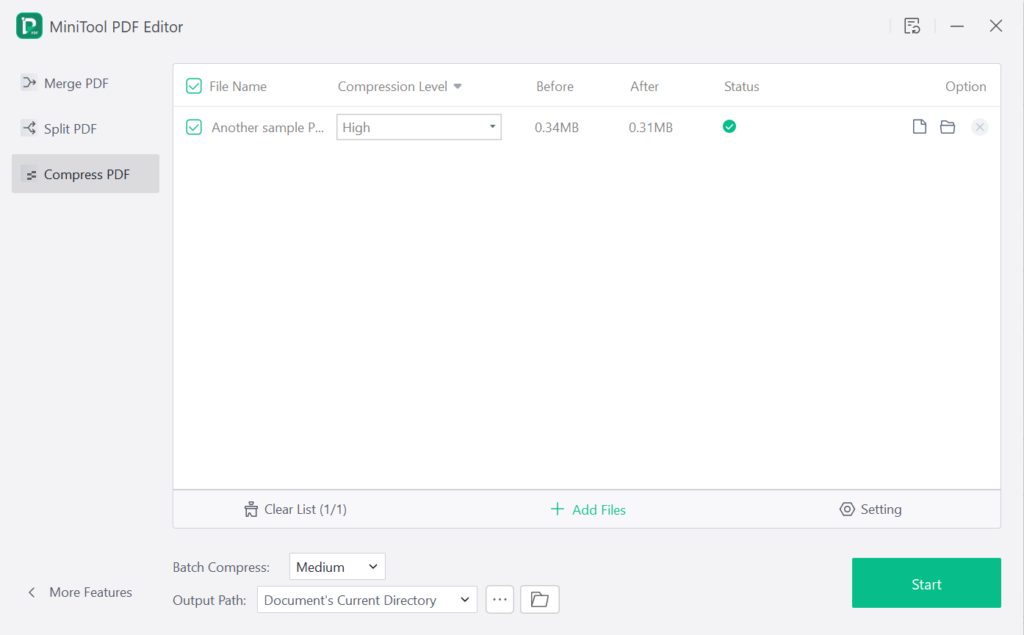Click the Status column header

(742, 86)
